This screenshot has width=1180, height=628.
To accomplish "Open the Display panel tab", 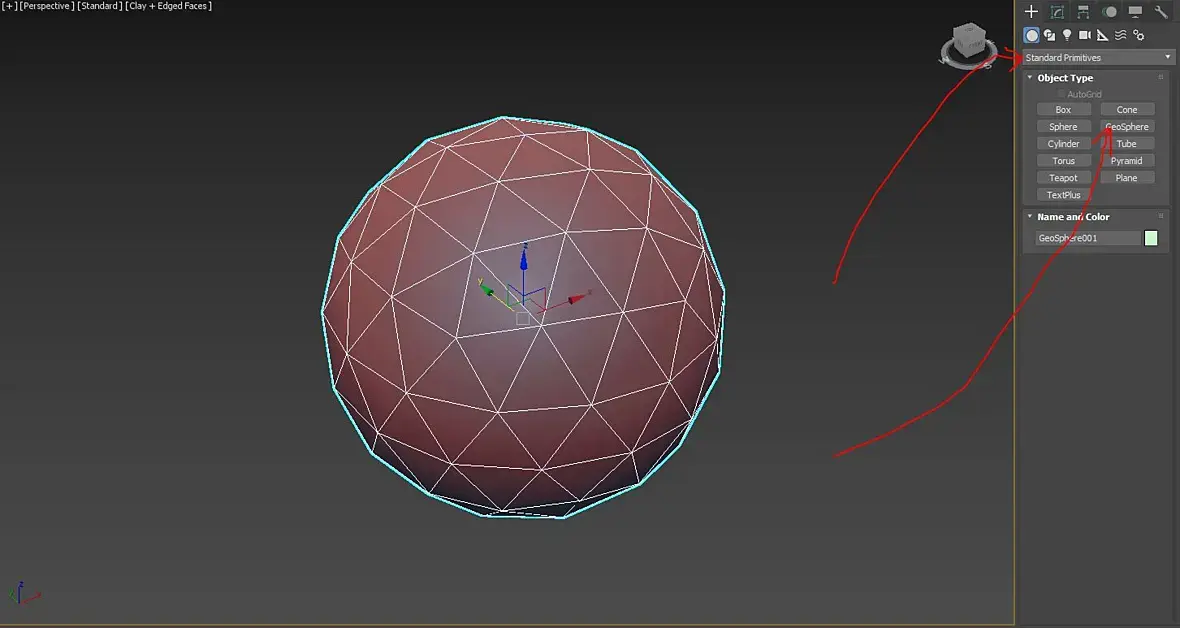I will coord(1135,11).
